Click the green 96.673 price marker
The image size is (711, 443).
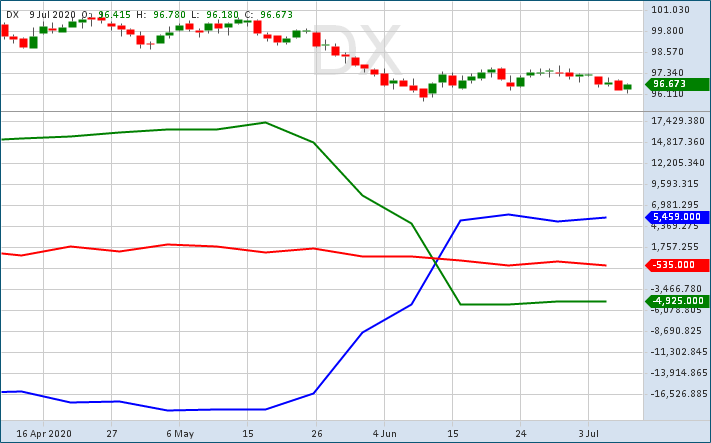[x=677, y=84]
